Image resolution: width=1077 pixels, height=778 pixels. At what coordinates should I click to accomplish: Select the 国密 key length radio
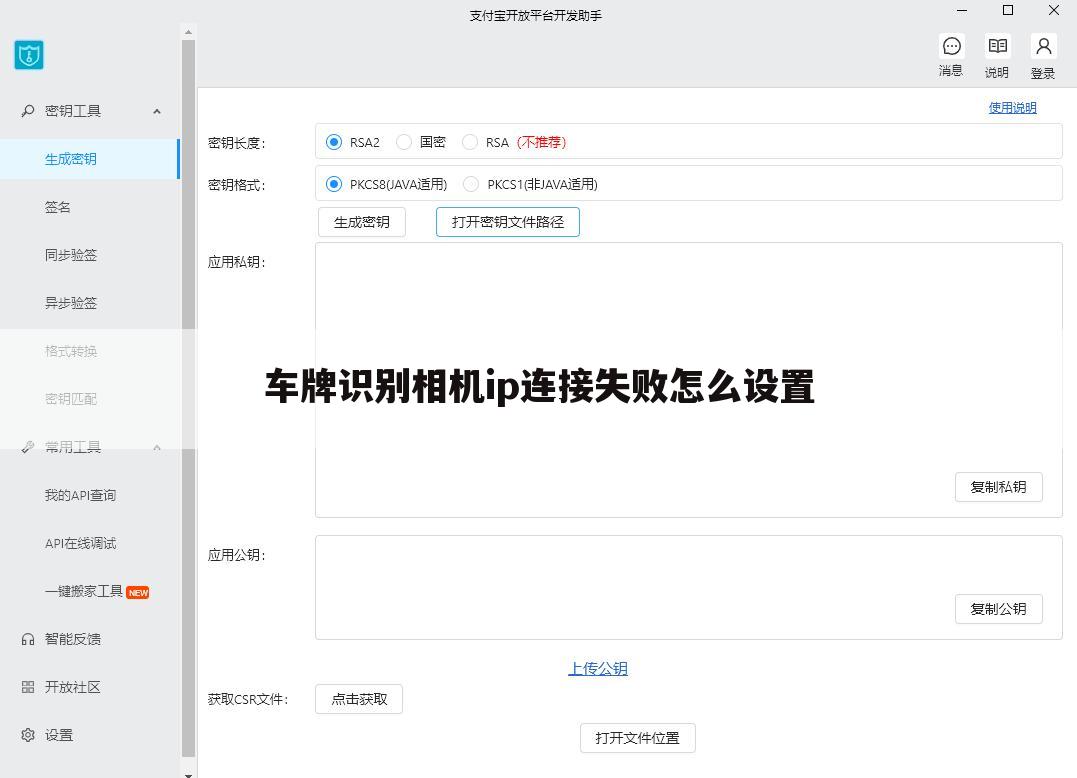click(x=404, y=142)
